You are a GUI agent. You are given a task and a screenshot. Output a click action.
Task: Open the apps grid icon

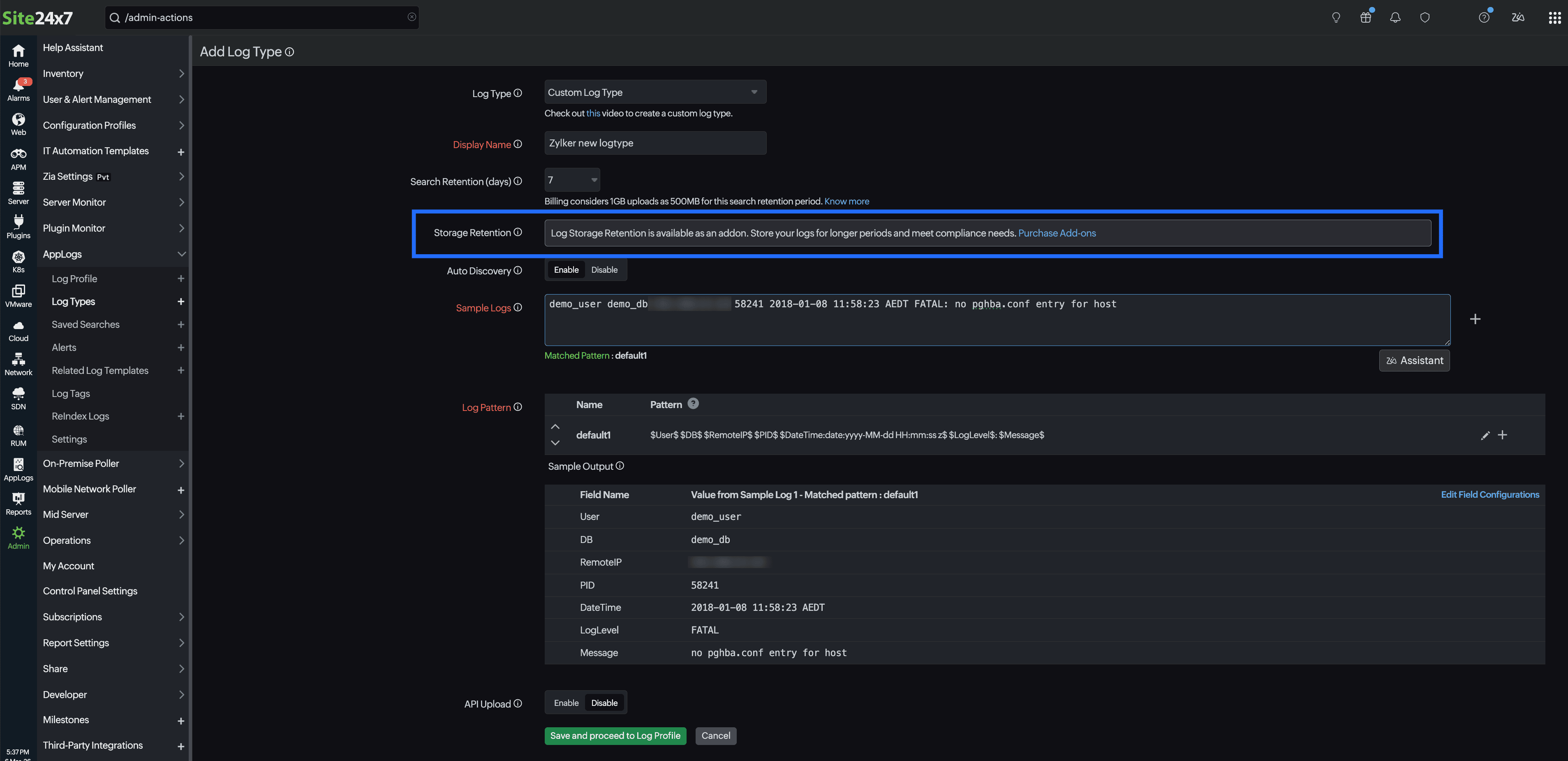[1554, 18]
